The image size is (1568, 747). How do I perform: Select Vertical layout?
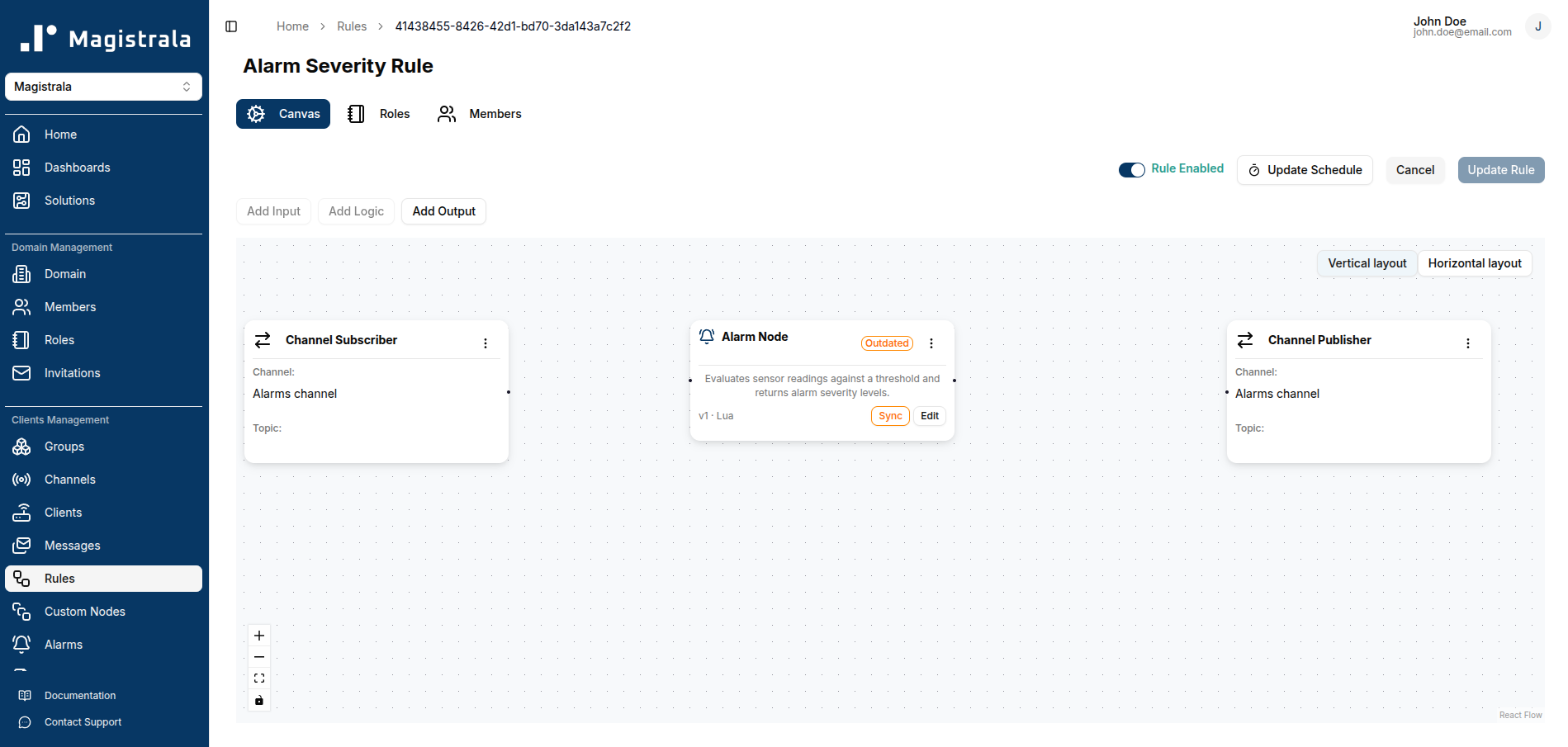(x=1367, y=263)
